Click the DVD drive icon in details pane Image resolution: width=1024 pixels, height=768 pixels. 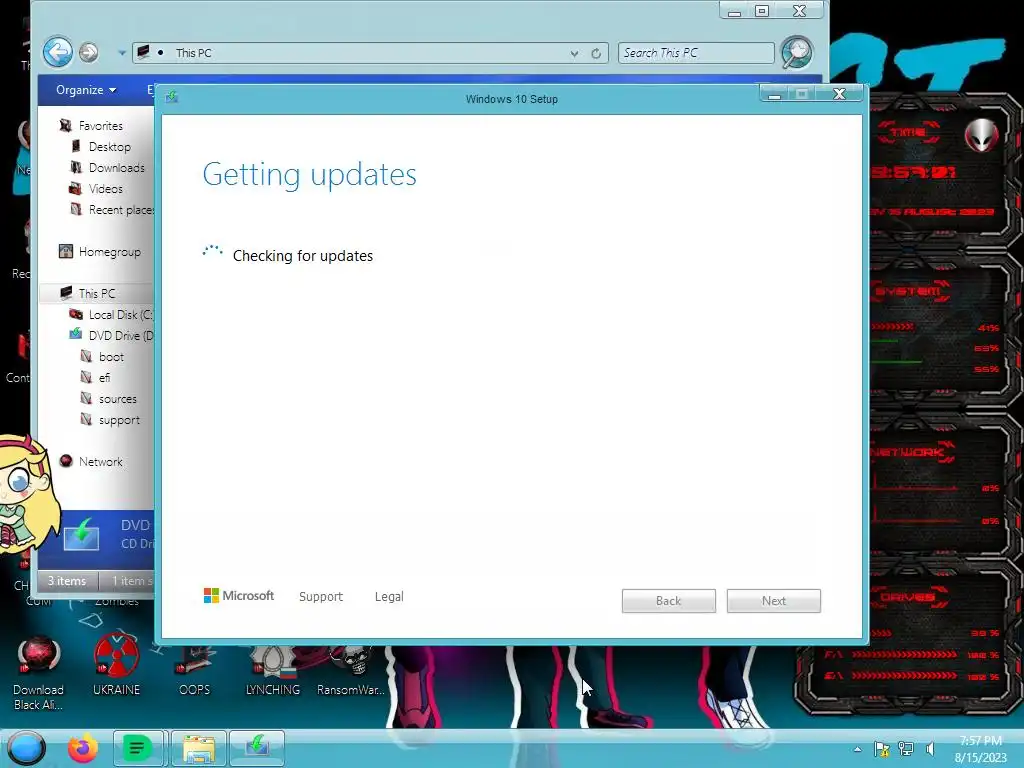pyautogui.click(x=82, y=535)
